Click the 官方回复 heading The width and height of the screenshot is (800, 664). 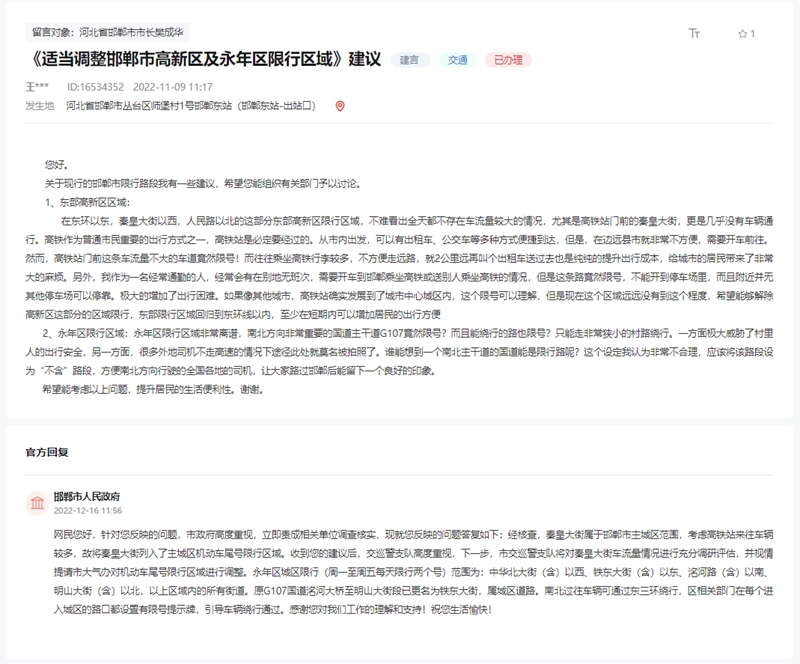[47, 452]
